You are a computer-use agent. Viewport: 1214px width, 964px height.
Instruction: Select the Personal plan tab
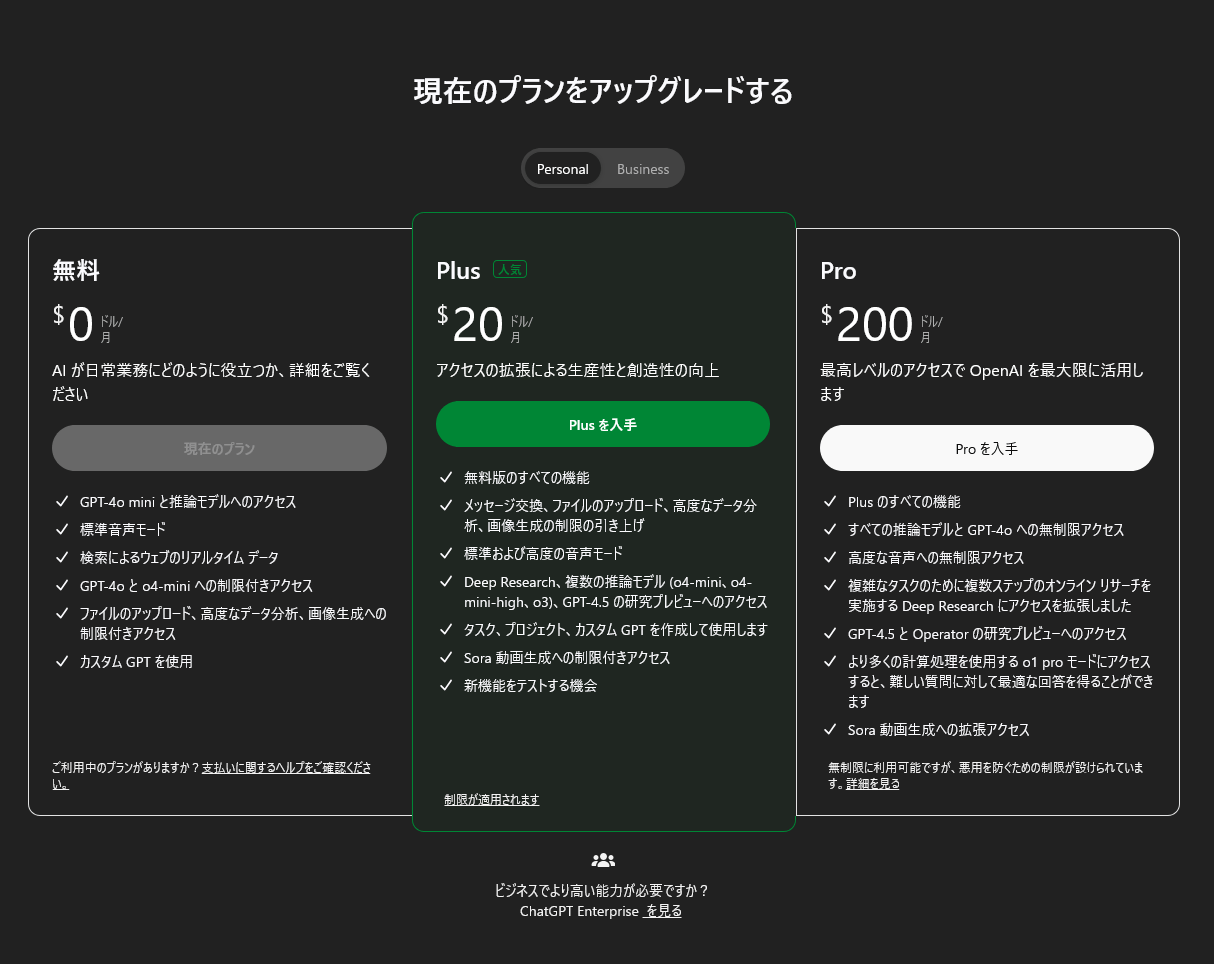click(x=562, y=169)
